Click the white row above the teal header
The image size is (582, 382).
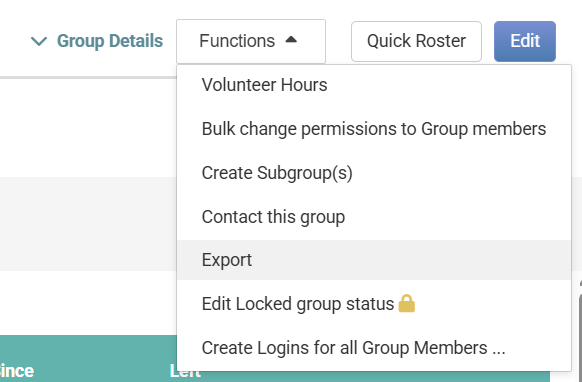coord(88,303)
